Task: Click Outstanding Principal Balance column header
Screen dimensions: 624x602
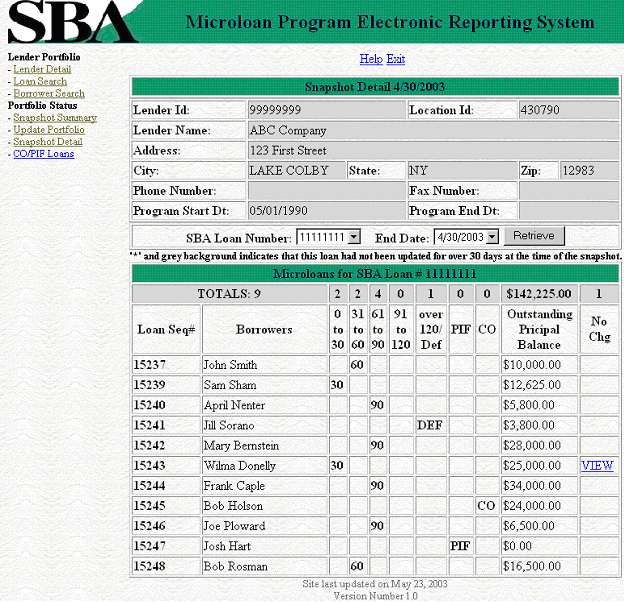Action: (539, 329)
